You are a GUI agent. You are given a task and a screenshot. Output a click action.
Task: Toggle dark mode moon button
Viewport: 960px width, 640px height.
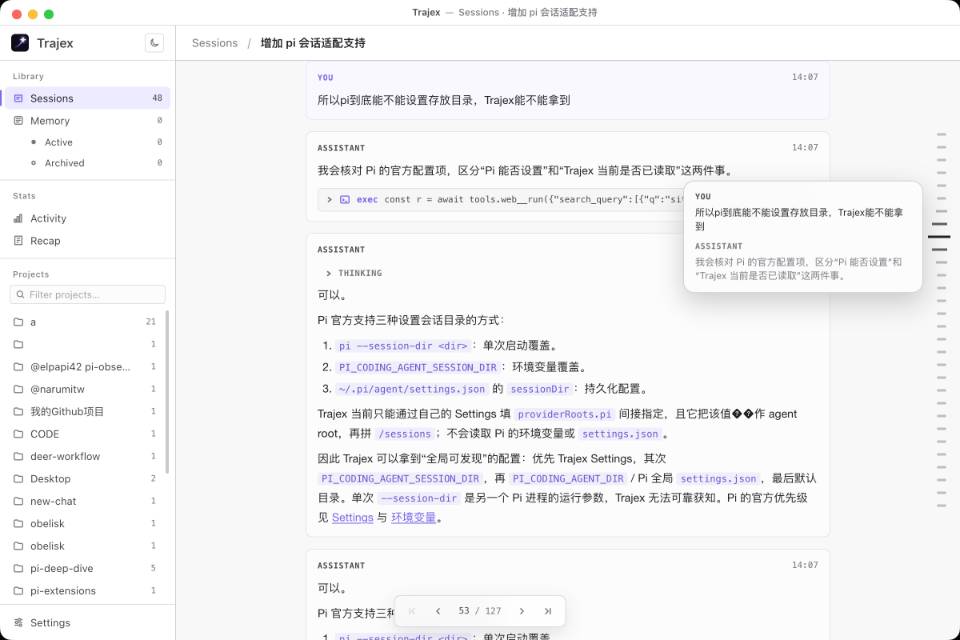point(154,43)
